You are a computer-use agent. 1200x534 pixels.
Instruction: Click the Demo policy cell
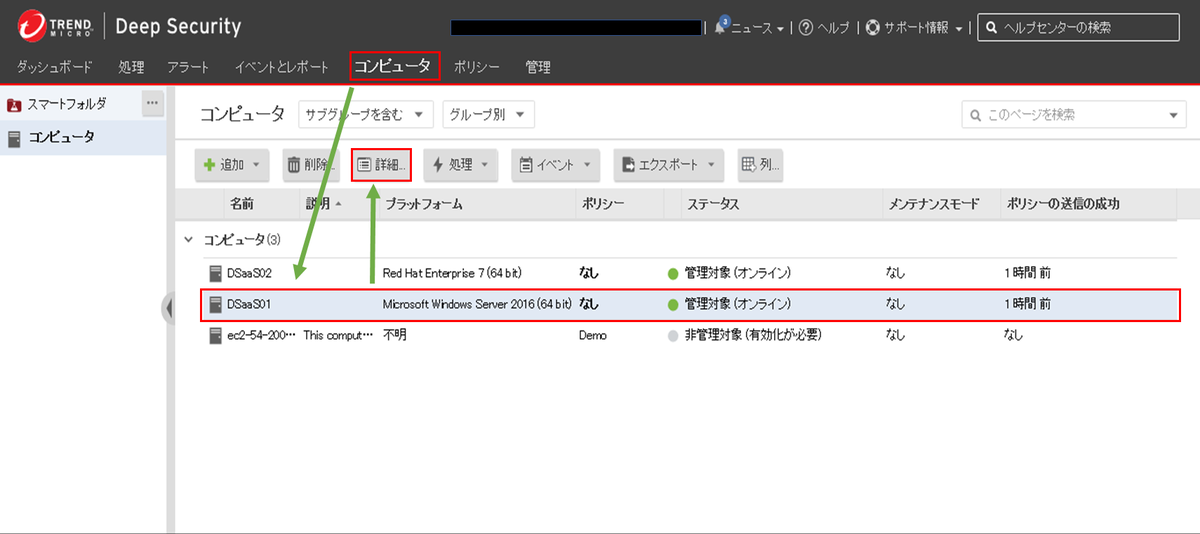593,336
